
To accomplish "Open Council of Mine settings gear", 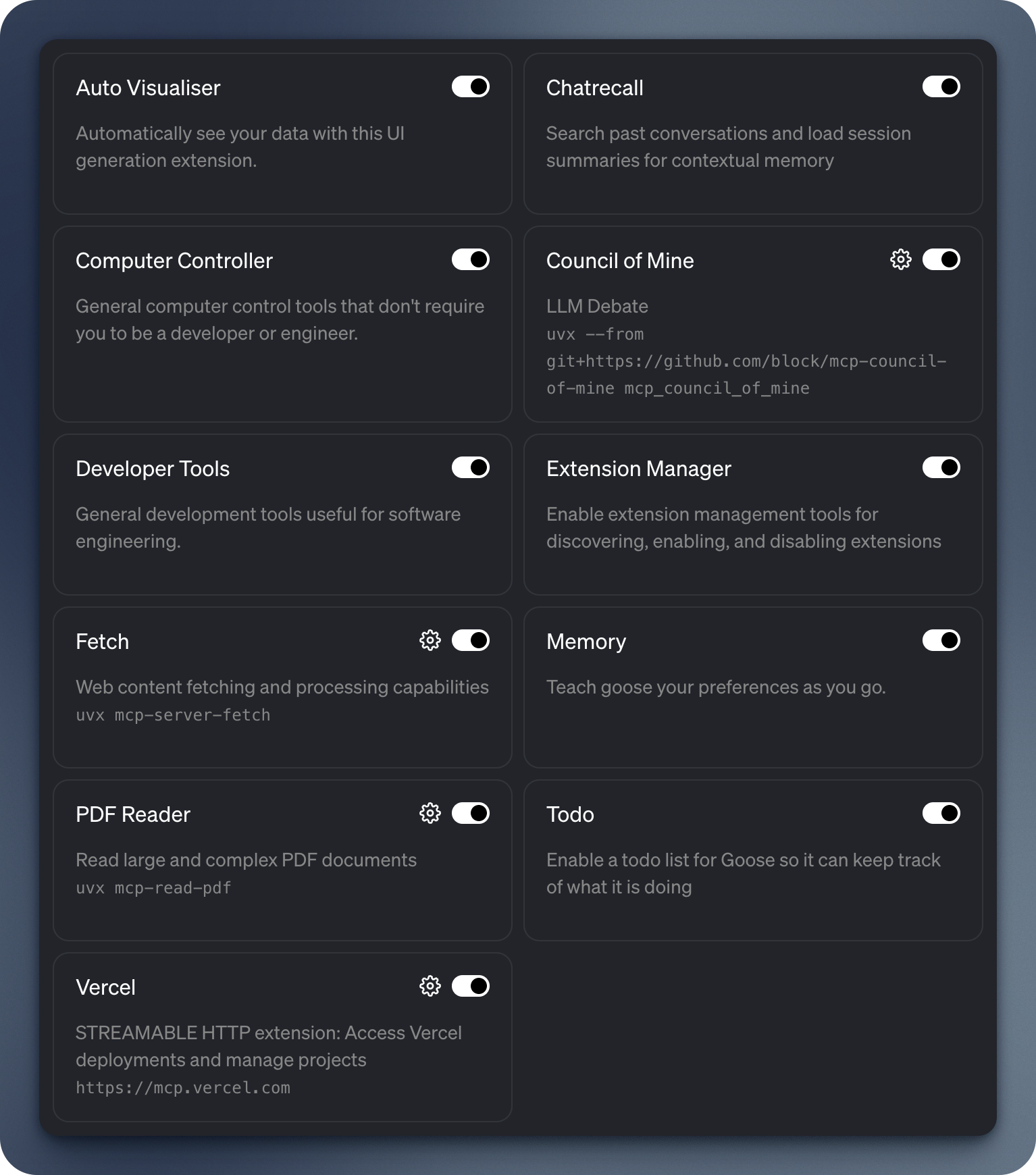I will [x=900, y=259].
